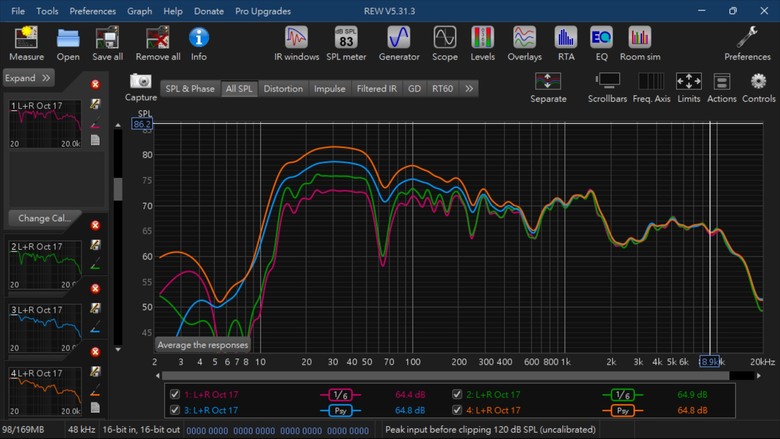The image size is (780, 439).
Task: Remove measurement 4 with red X
Action: pyautogui.click(x=95, y=351)
